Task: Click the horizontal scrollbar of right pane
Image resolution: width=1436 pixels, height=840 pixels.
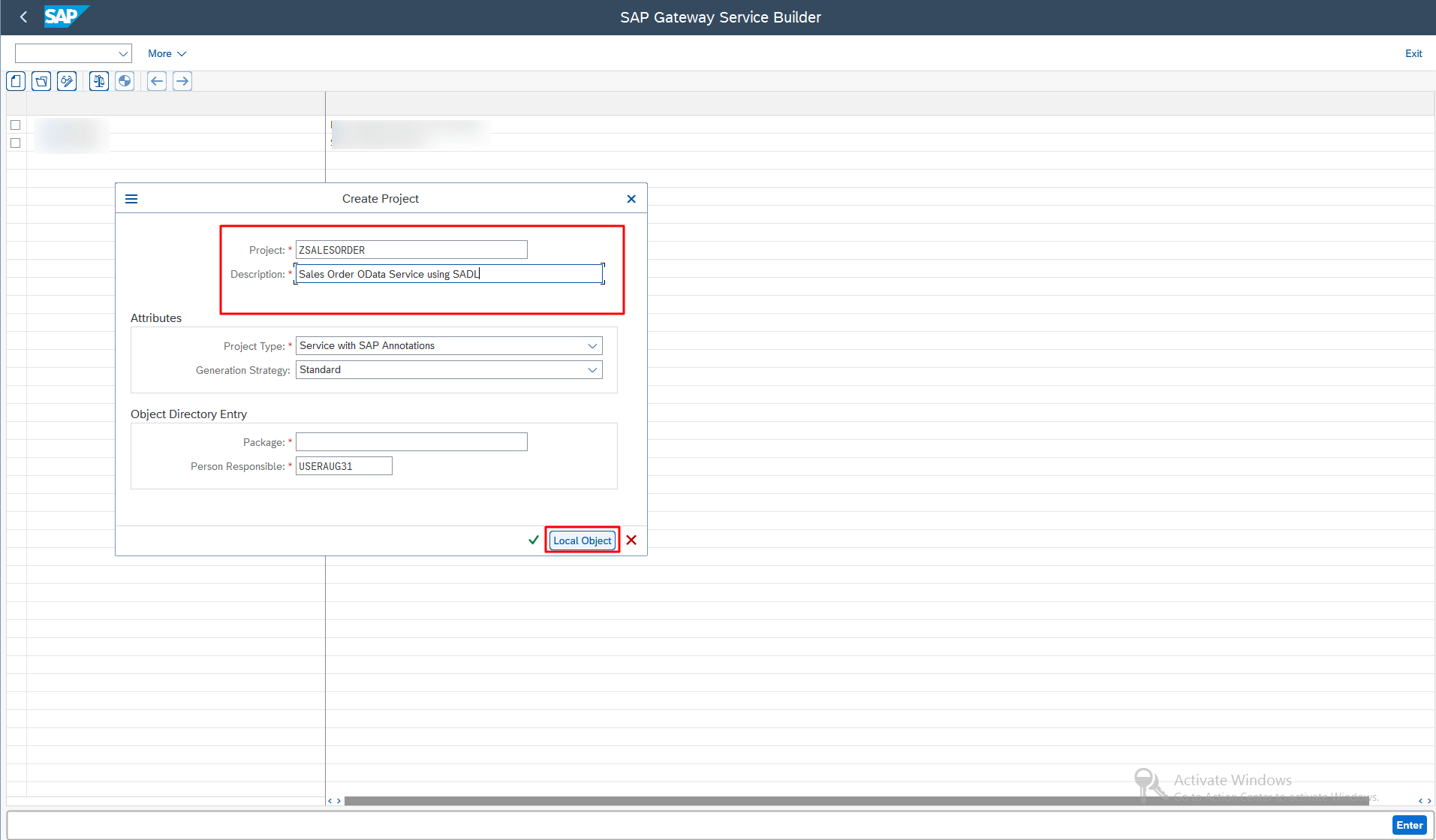Action: pyautogui.click(x=856, y=801)
